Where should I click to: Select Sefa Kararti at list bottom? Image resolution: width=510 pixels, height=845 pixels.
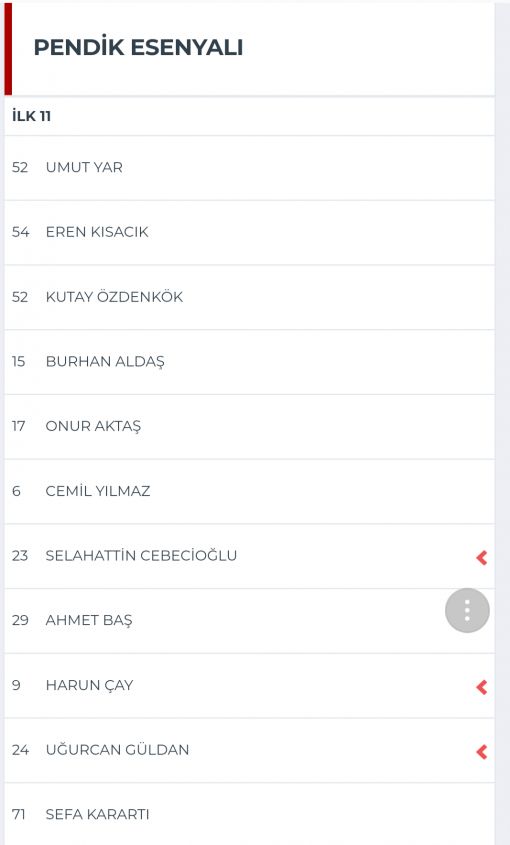pos(250,814)
